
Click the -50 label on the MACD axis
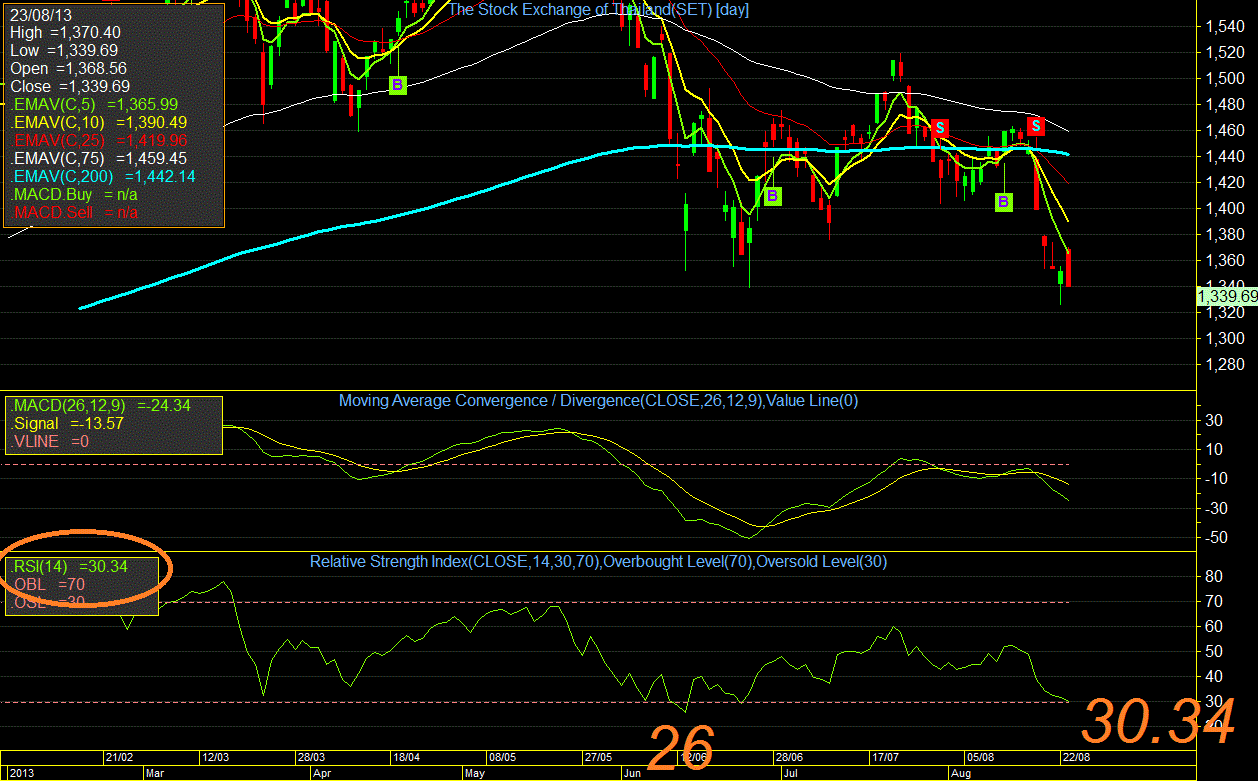1214,538
